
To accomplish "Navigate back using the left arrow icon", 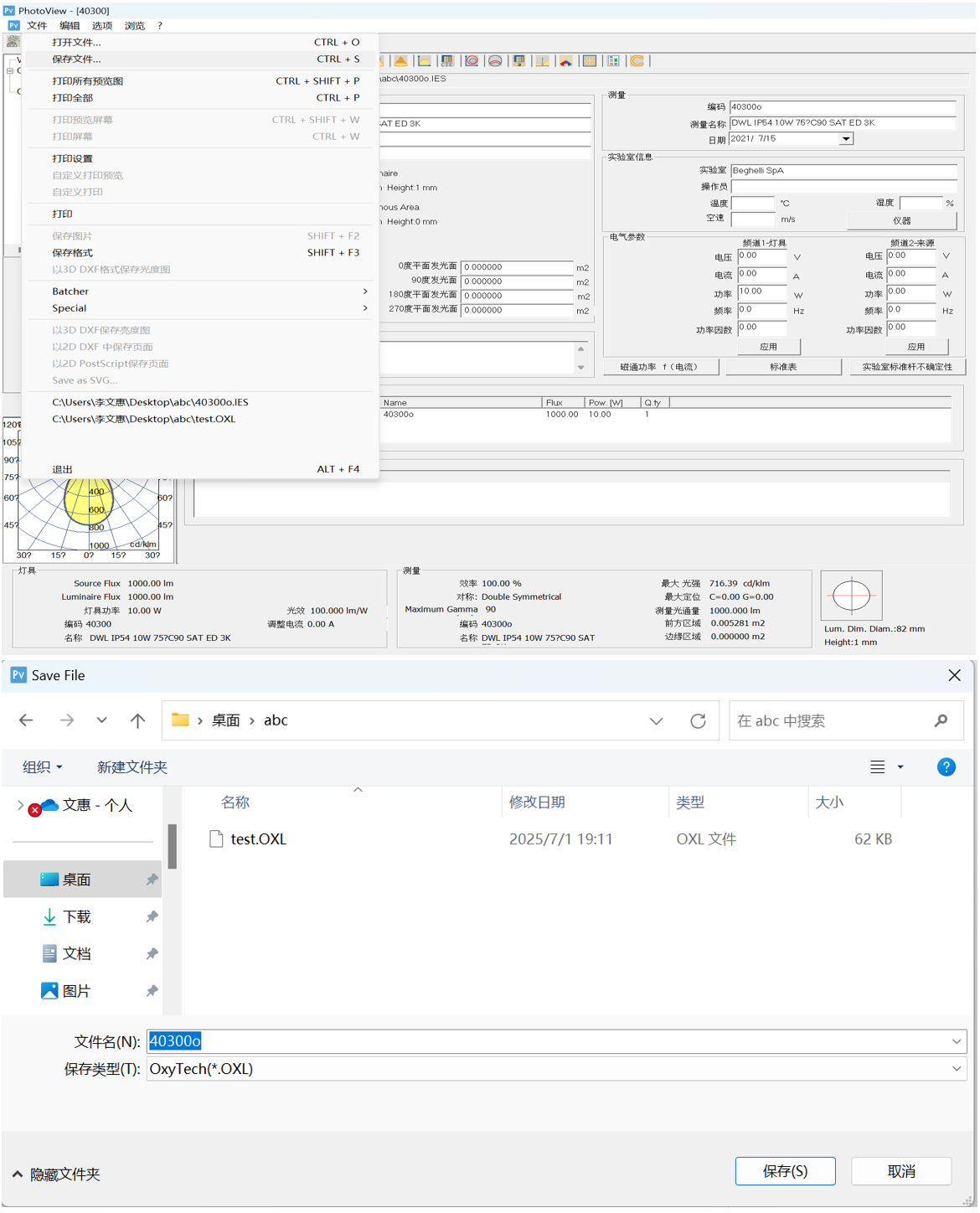I will point(27,721).
